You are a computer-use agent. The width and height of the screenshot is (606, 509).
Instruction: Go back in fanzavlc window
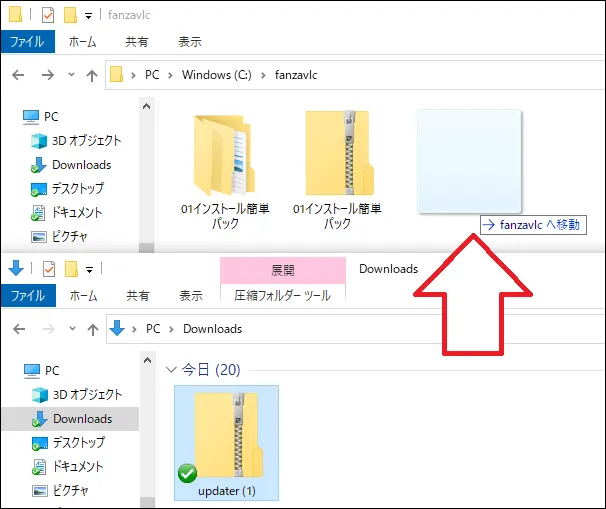18,75
